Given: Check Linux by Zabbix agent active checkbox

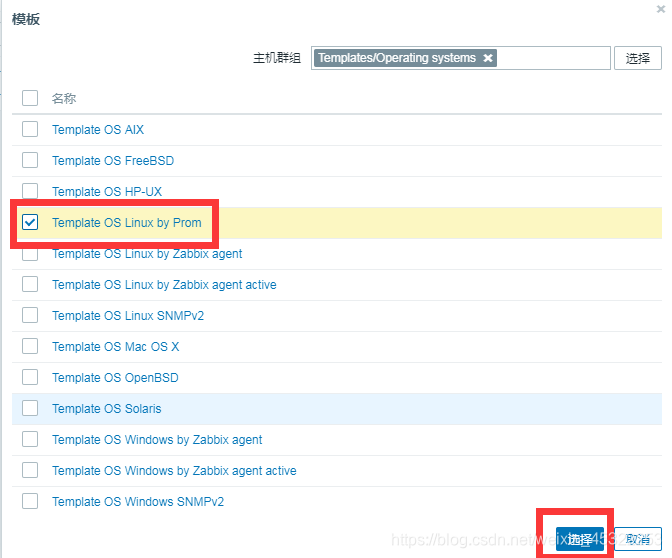Looking at the screenshot, I should coord(30,284).
